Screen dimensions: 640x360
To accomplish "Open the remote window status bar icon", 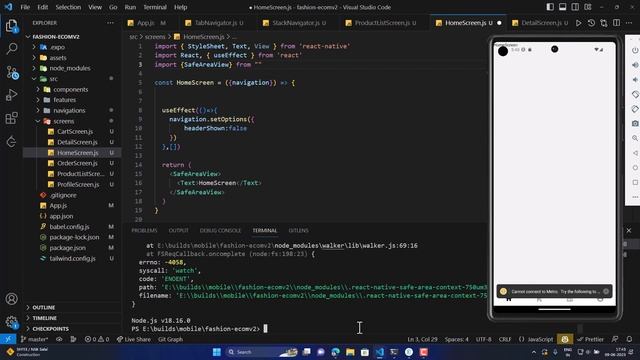I will 8,339.
